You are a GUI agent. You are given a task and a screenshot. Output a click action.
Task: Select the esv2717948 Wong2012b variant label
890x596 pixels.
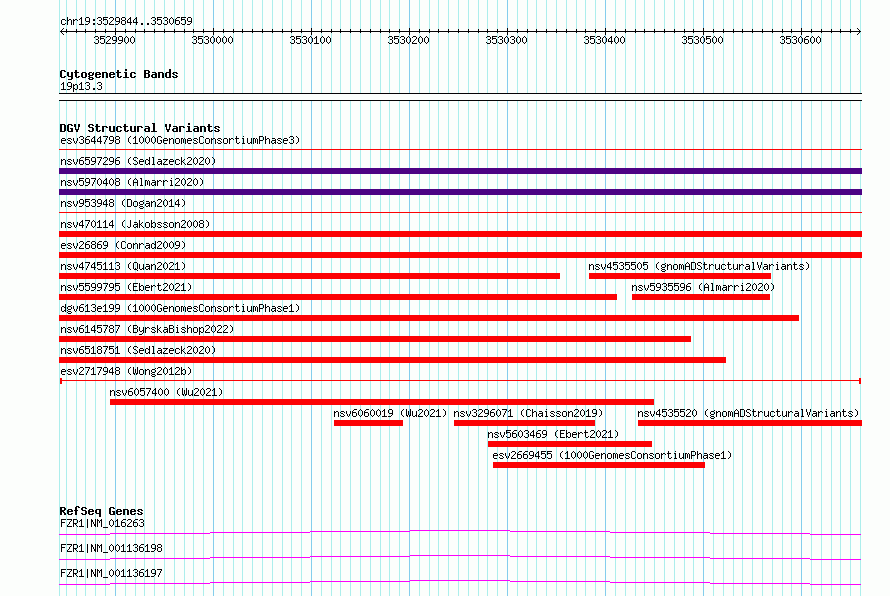click(126, 371)
